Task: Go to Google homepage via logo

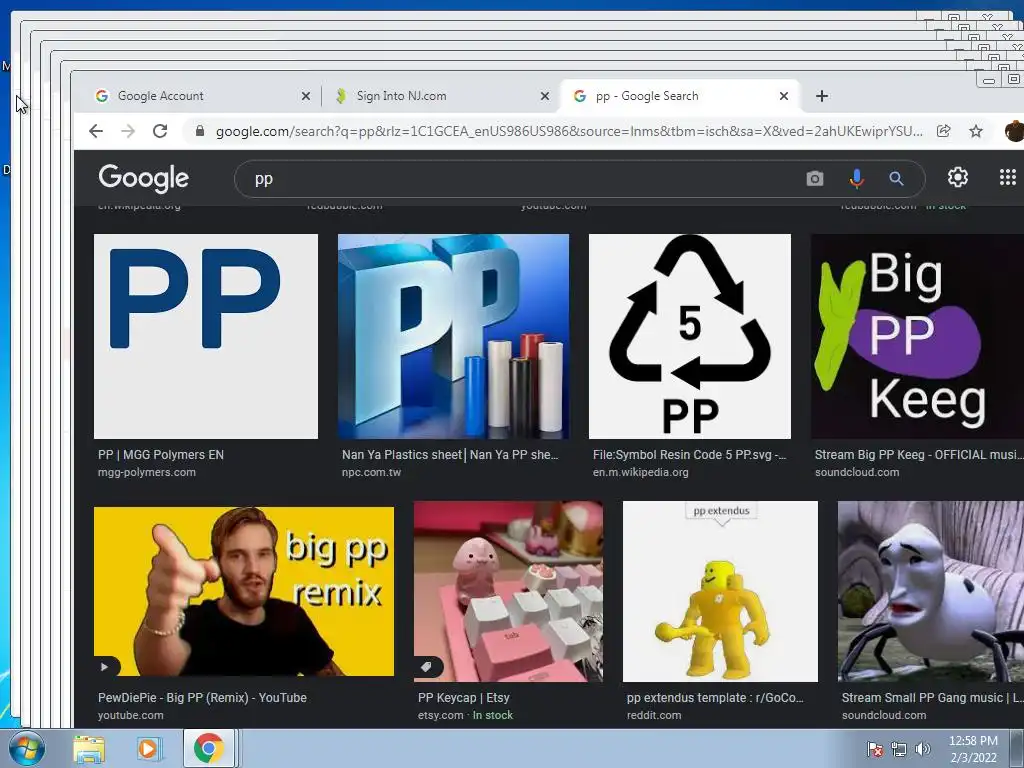Action: tap(144, 178)
